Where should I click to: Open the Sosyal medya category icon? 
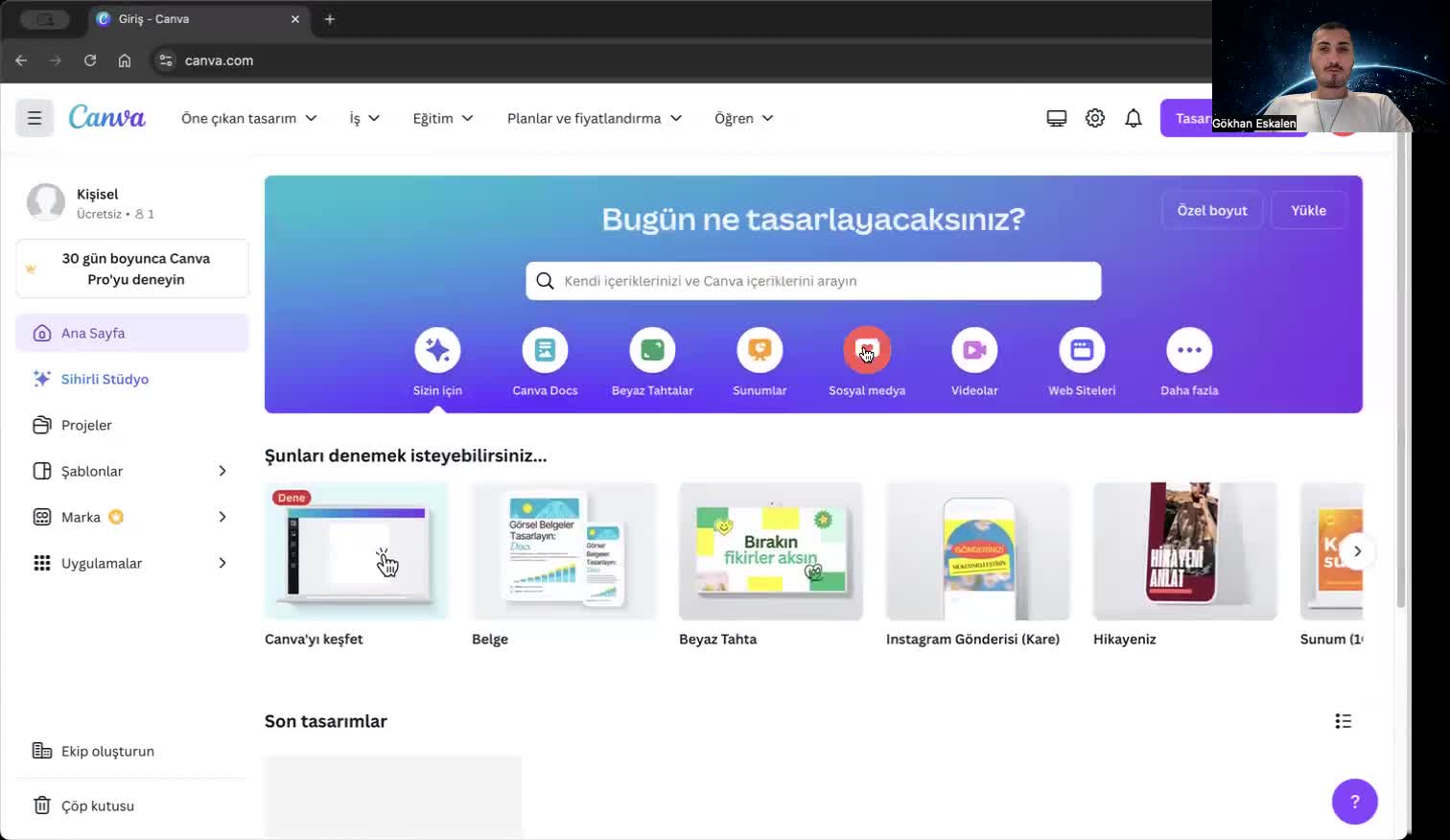(867, 350)
